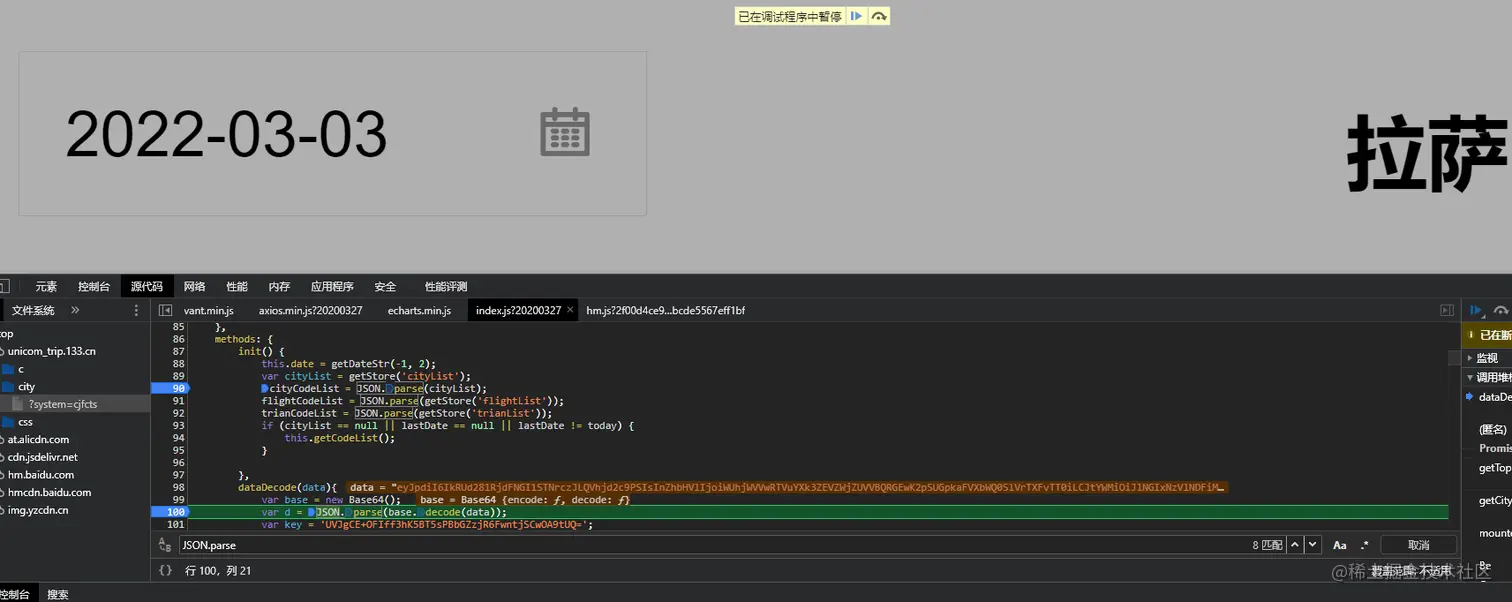Open the city folder in tree
Screen dimensions: 1512x602
(26, 387)
